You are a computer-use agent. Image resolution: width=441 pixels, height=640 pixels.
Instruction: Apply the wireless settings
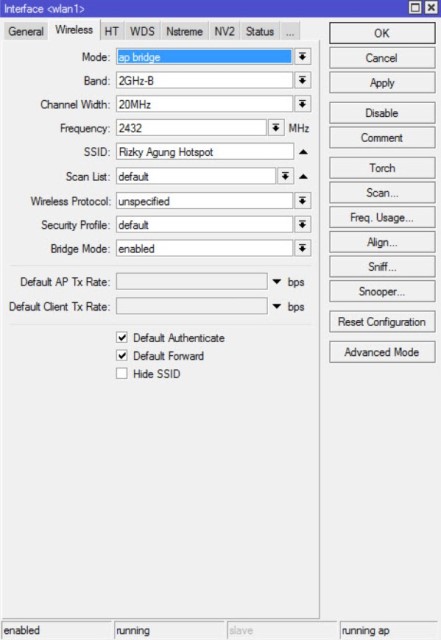pyautogui.click(x=382, y=83)
